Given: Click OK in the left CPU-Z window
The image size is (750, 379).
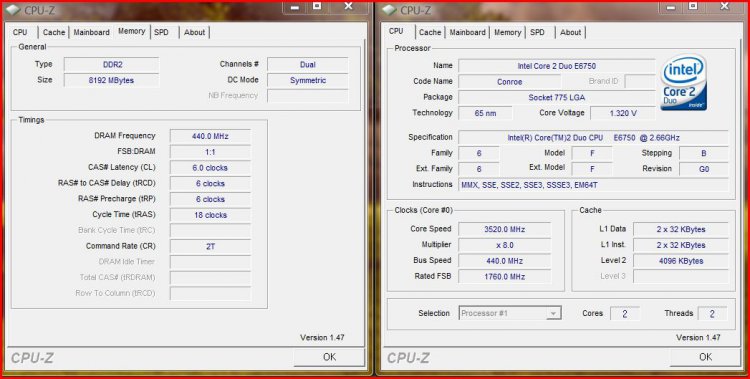Looking at the screenshot, I should [x=329, y=357].
